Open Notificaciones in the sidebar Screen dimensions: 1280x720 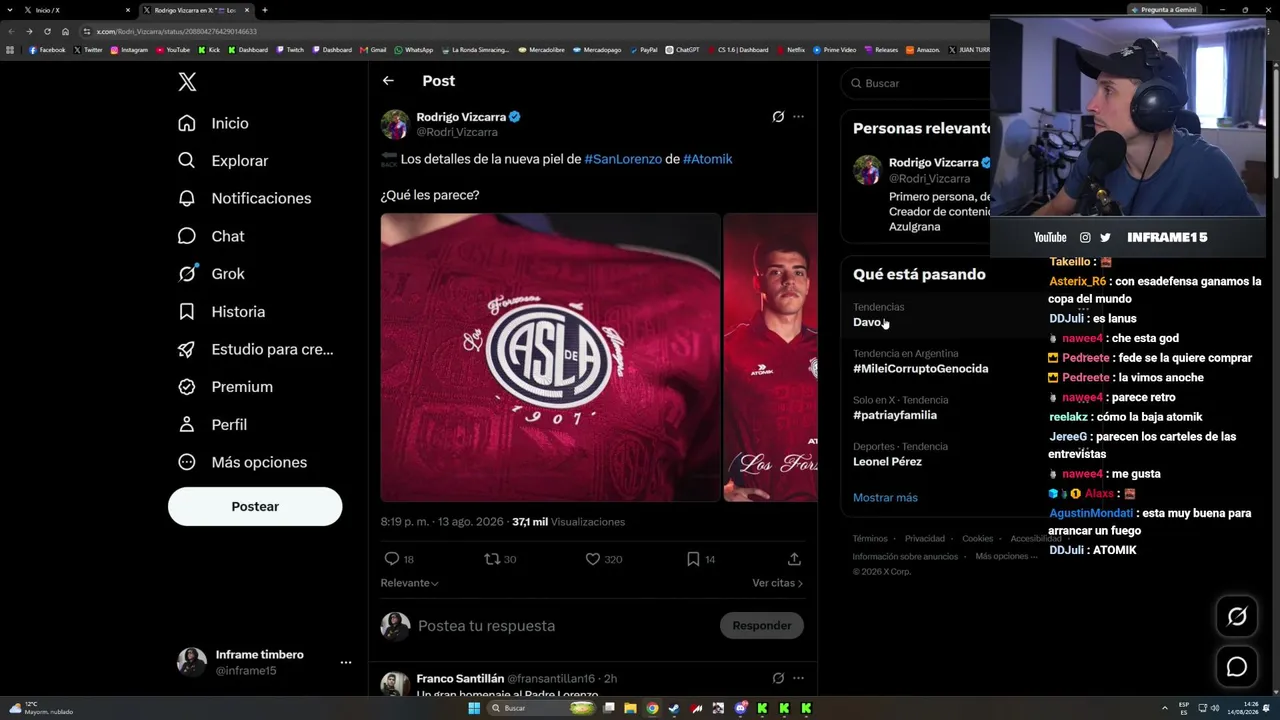(244, 198)
